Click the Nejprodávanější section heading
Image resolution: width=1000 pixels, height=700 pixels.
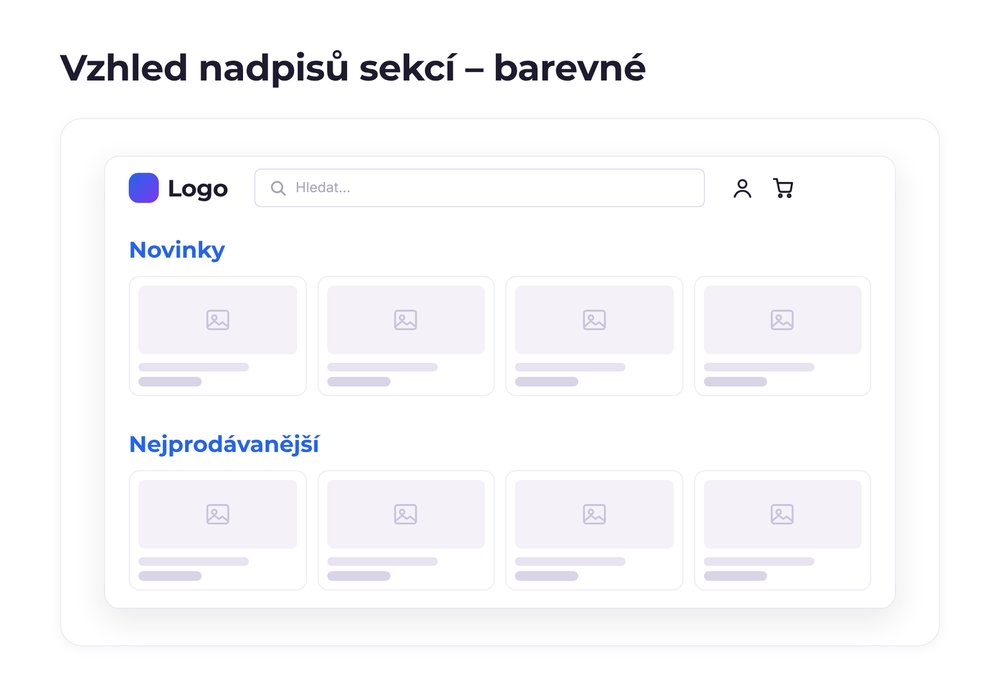click(x=224, y=444)
